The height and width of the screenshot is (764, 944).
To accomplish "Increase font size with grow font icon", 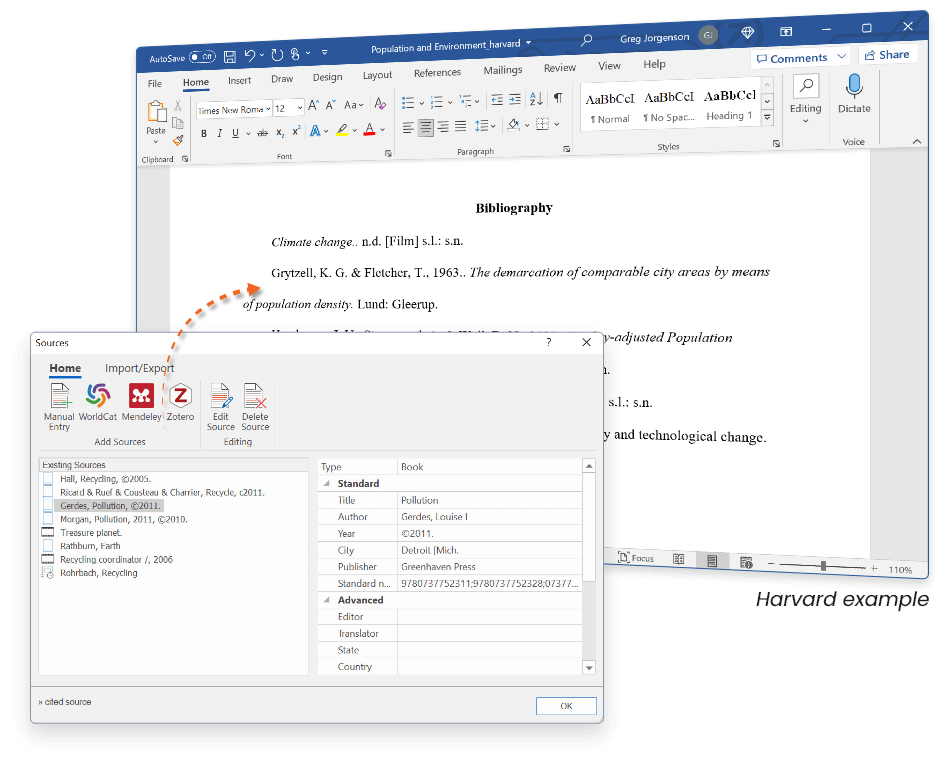I will [313, 105].
